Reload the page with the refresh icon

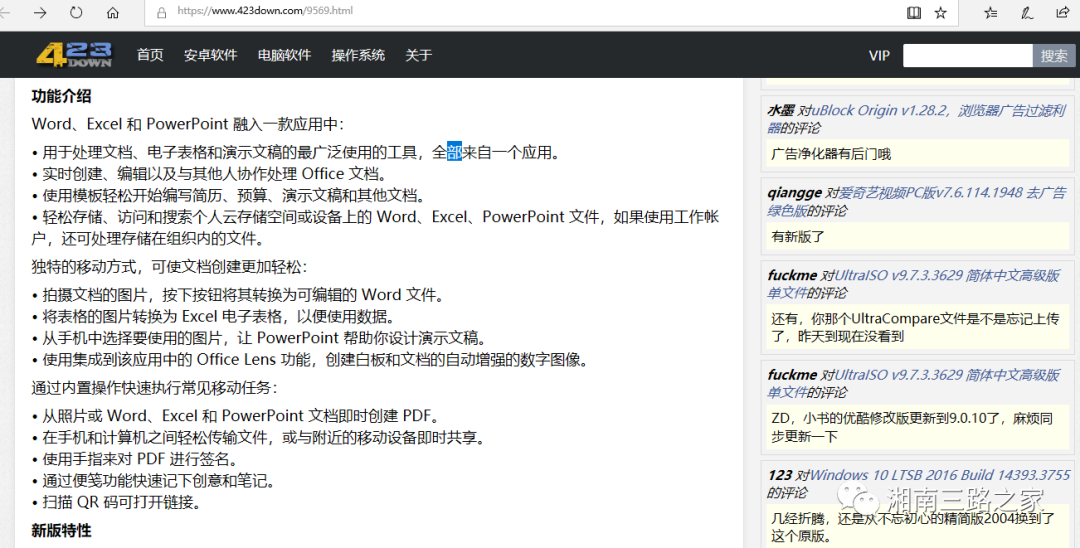point(76,12)
